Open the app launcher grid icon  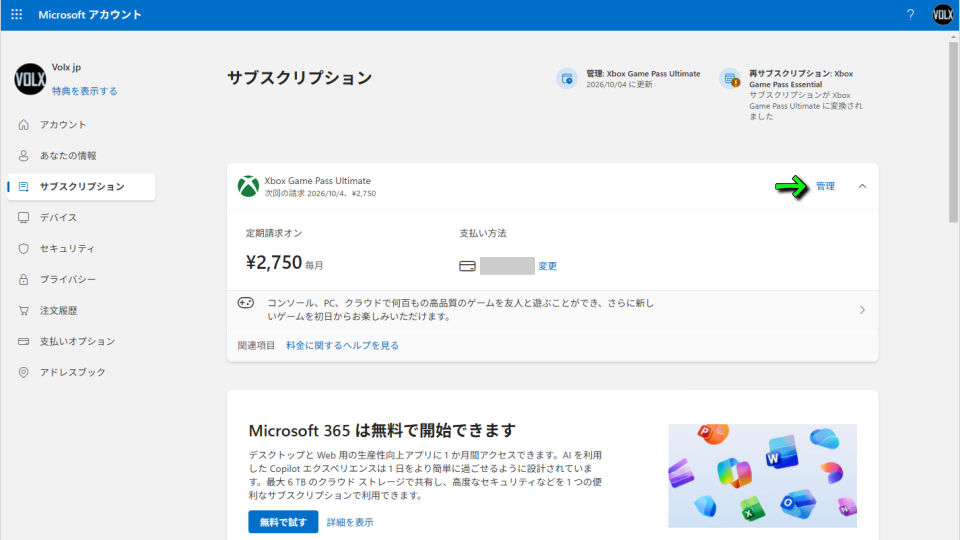[x=16, y=15]
